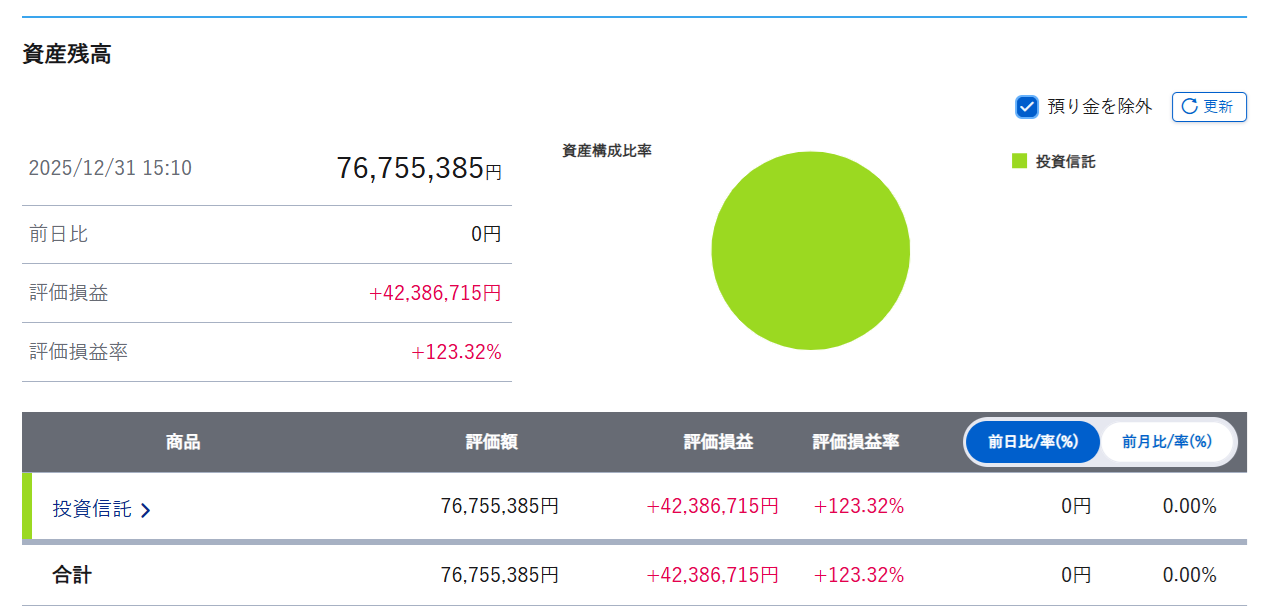Click the blue checkmark icon beside 預り金を除外

1027,106
